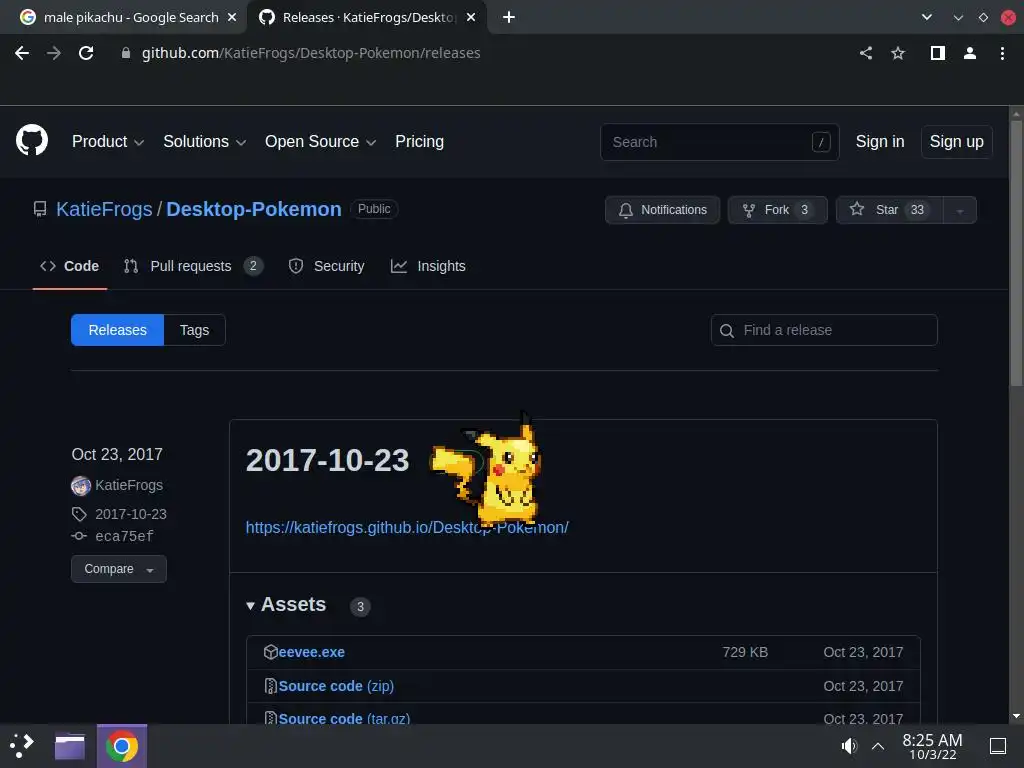Click the magnifier icon in Find a release

click(727, 330)
